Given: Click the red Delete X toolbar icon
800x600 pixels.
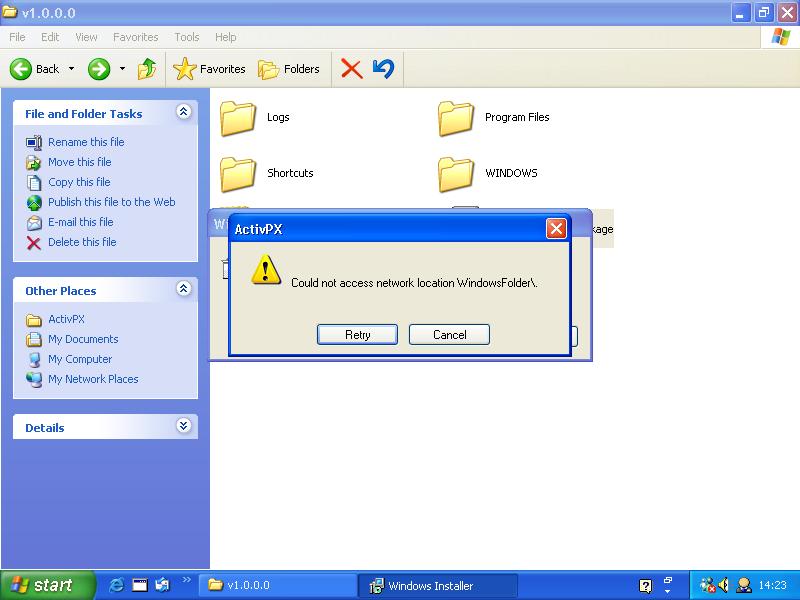Looking at the screenshot, I should [x=351, y=69].
